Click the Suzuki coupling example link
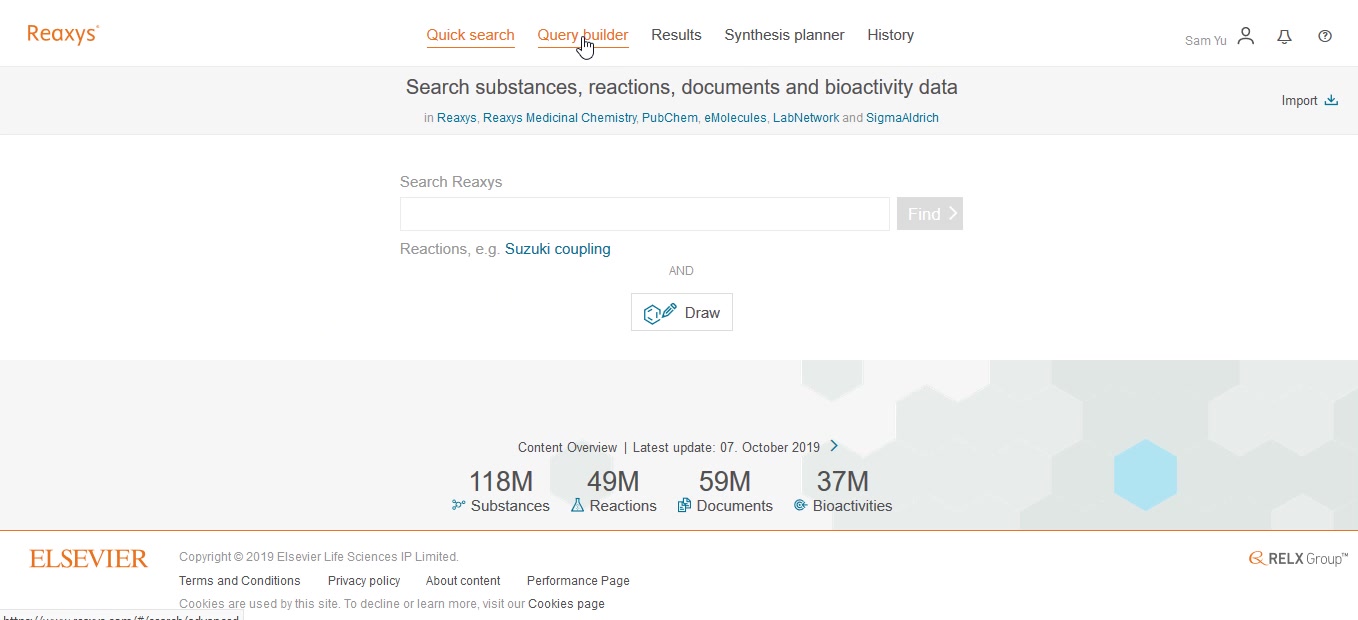 pos(557,249)
